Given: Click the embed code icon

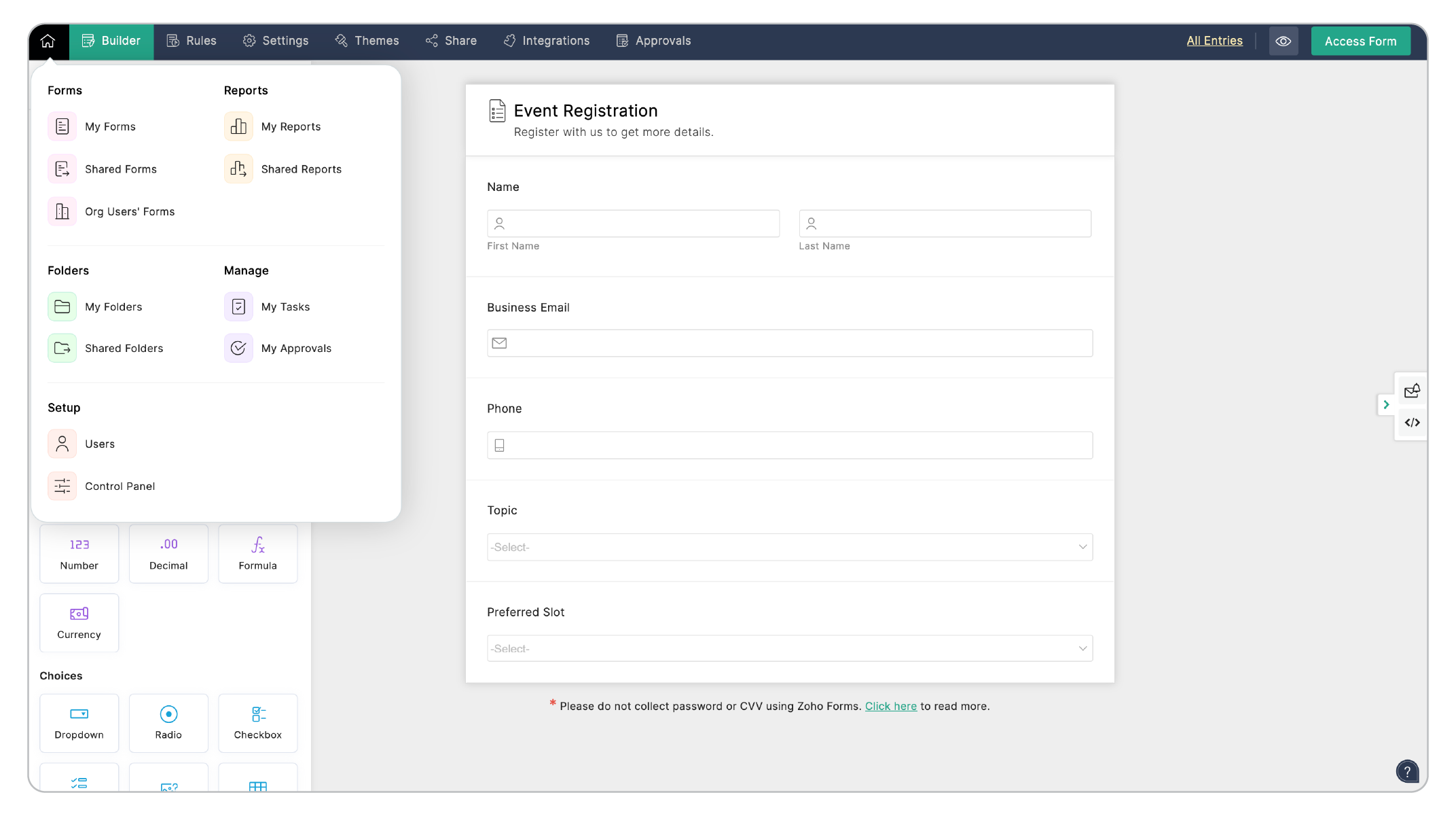Looking at the screenshot, I should click(x=1412, y=423).
